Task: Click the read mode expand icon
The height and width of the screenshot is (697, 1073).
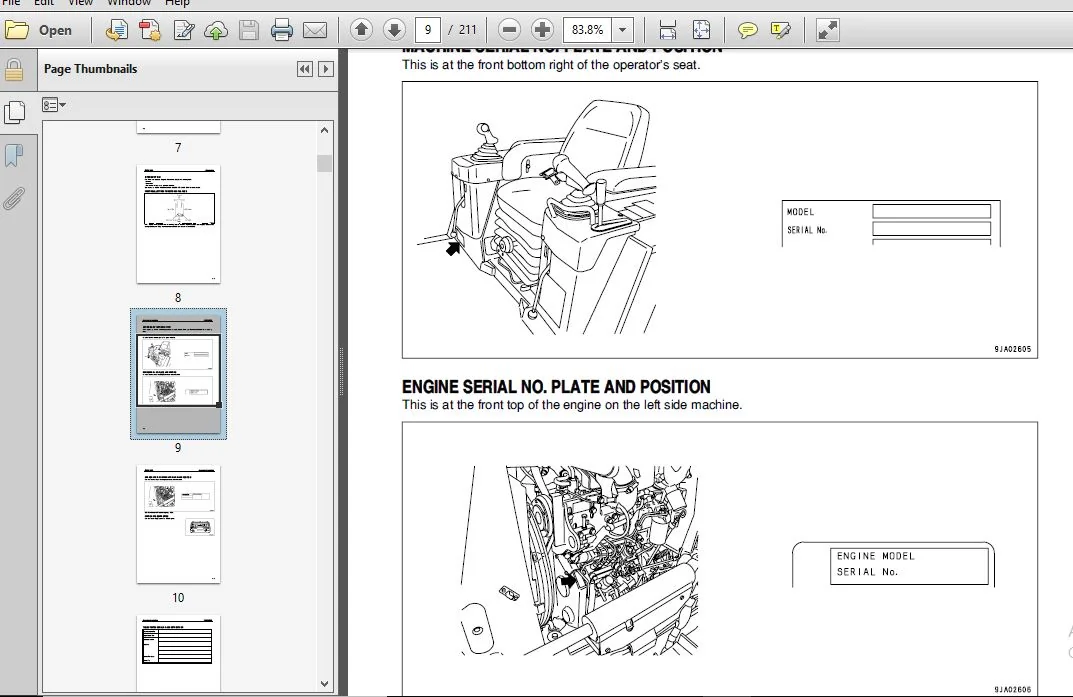Action: coord(827,30)
